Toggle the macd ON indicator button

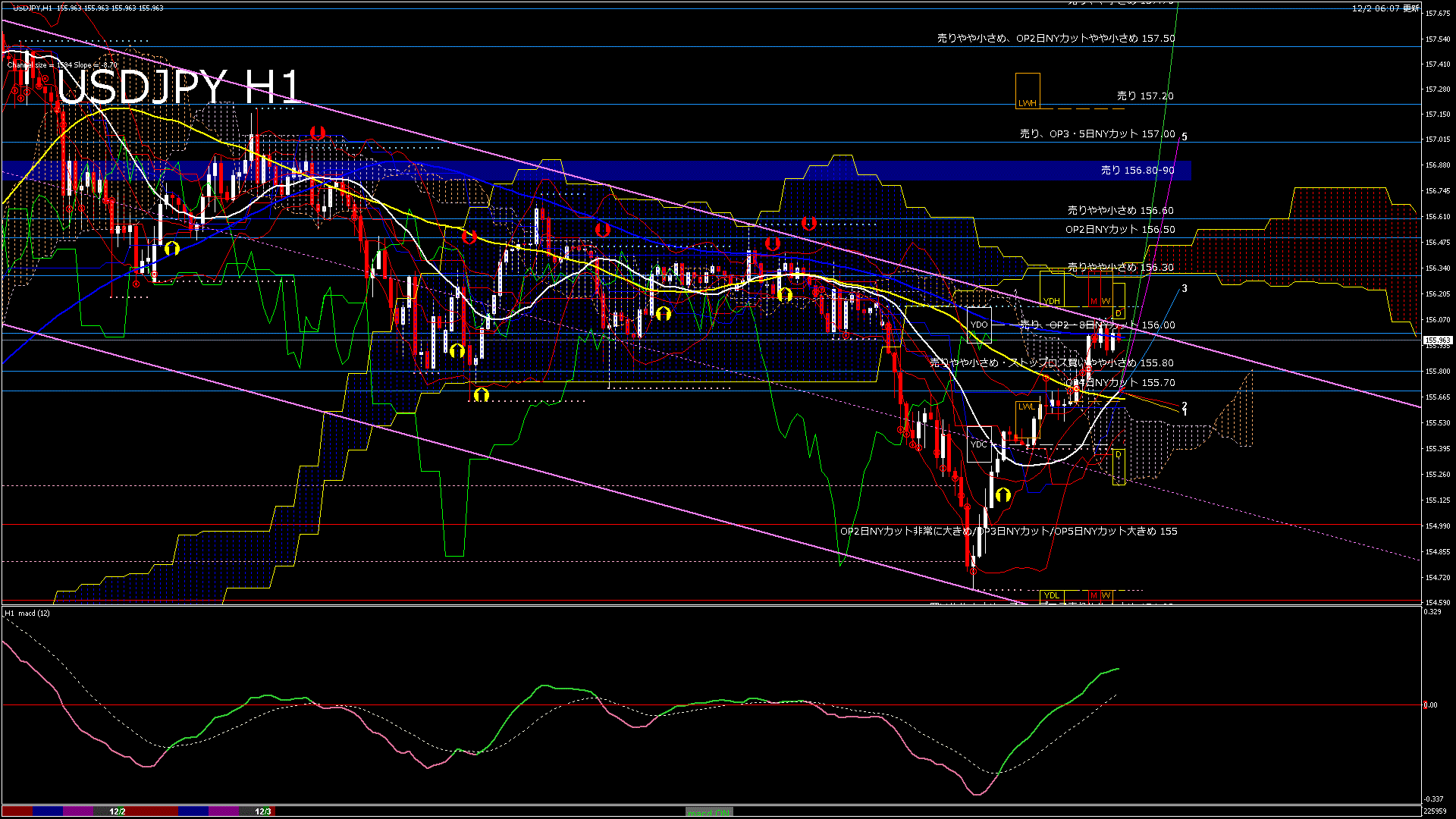tap(709, 811)
